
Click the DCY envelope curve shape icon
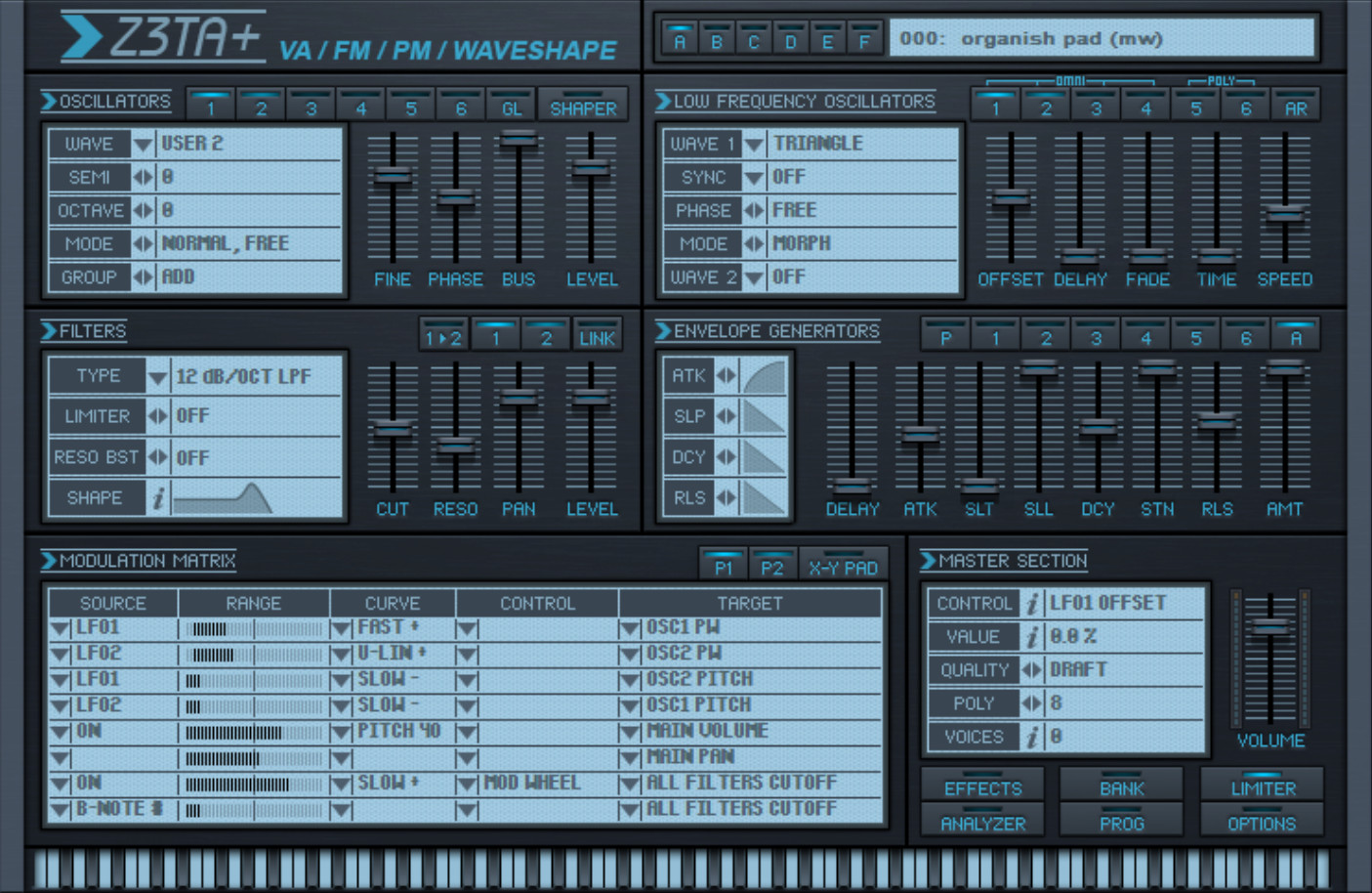[x=764, y=457]
